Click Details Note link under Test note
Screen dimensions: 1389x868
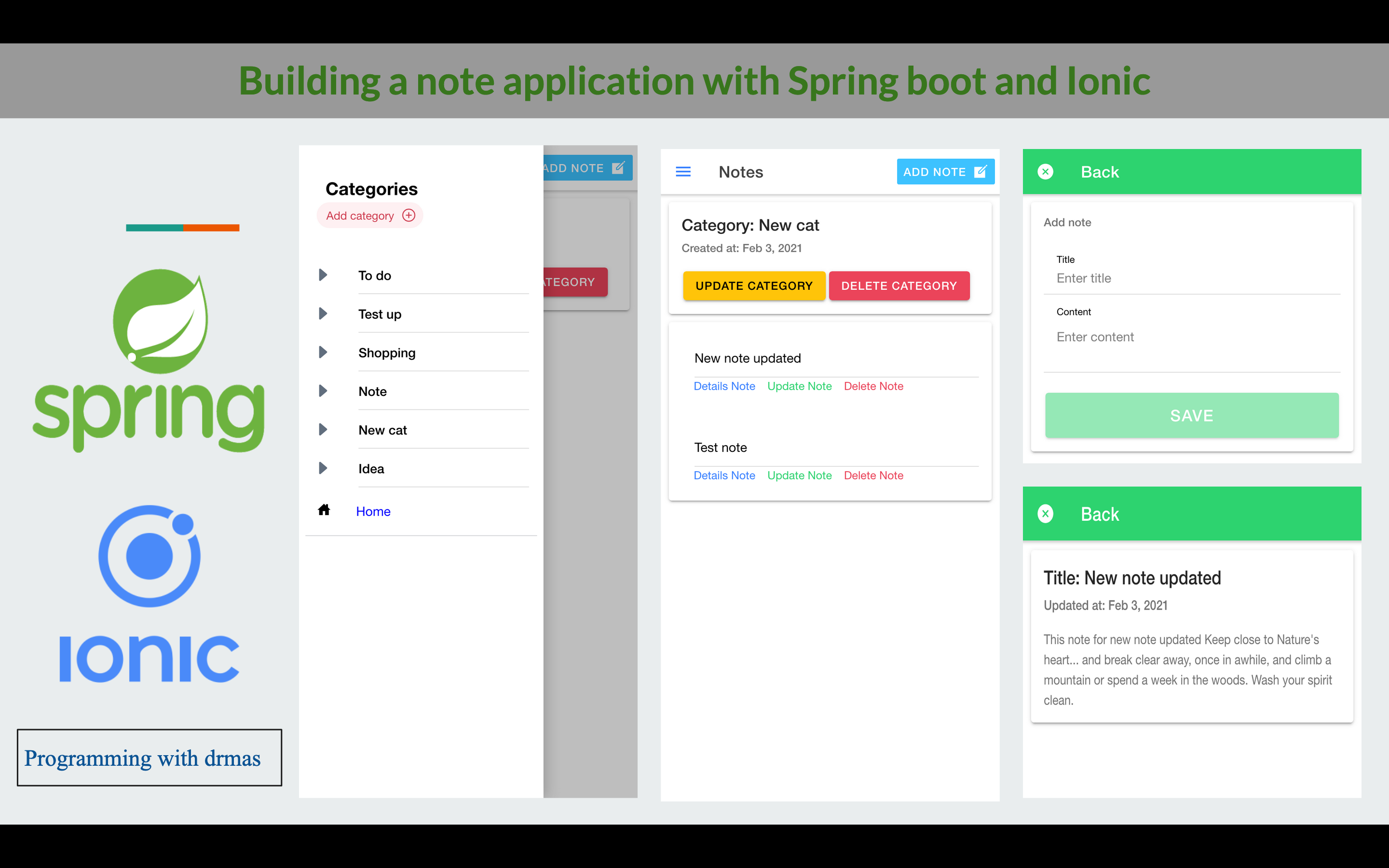tap(724, 475)
